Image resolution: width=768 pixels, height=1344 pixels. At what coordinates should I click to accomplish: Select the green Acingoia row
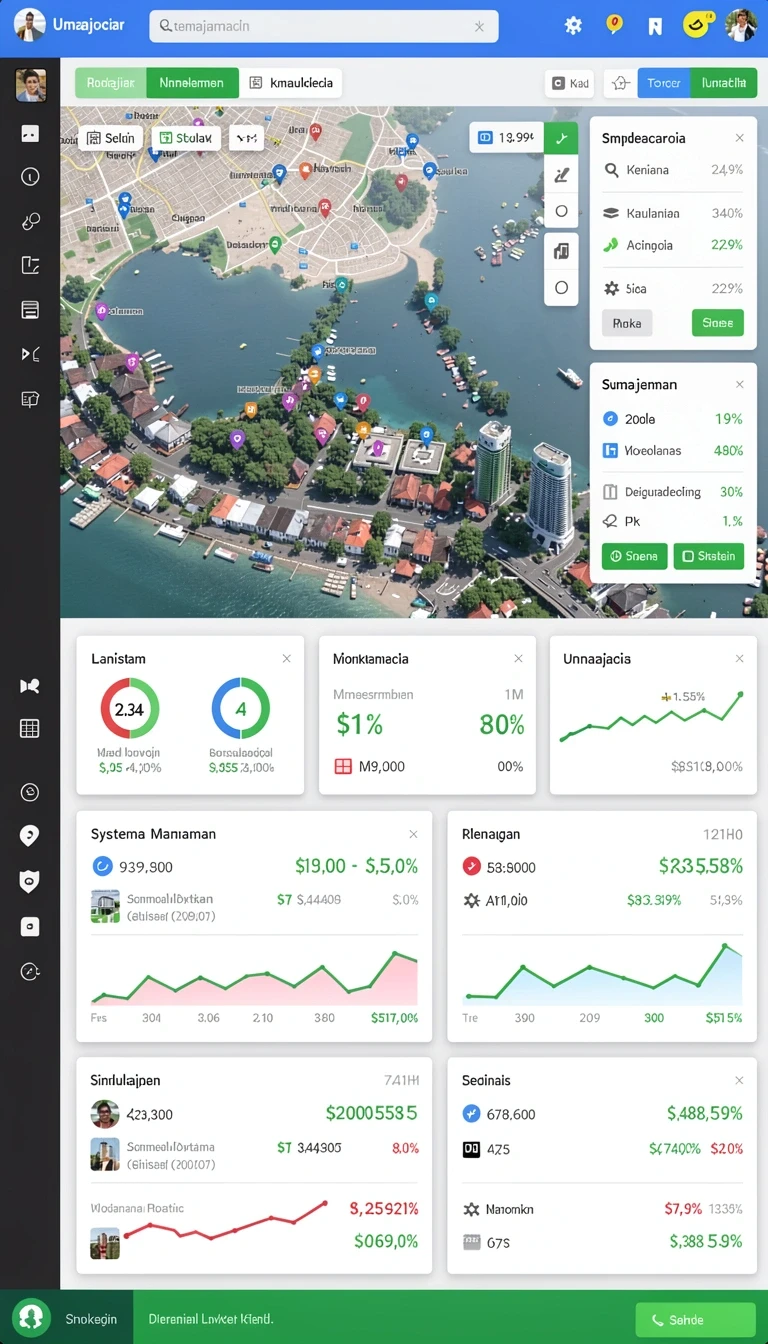tap(673, 245)
